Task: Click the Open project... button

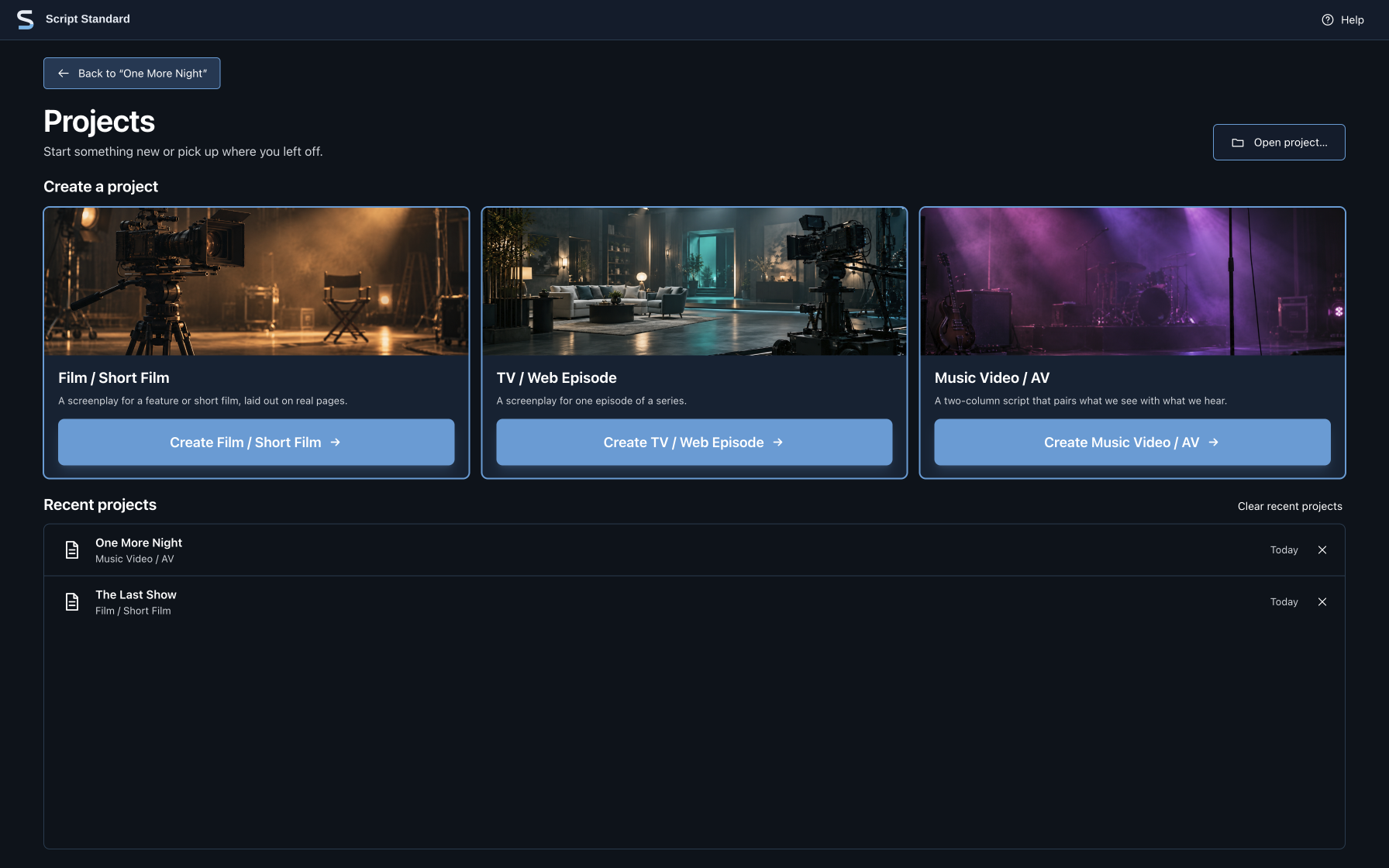Action: [1279, 143]
